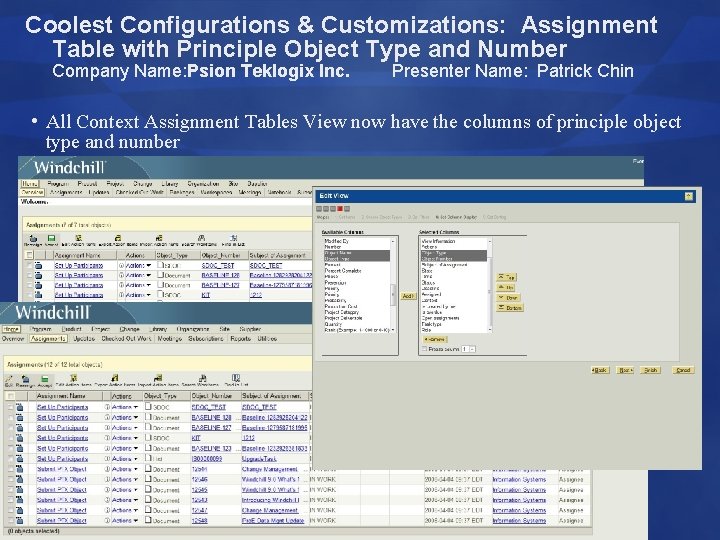Click Finish button in Edit View dialog
Image resolution: width=720 pixels, height=540 pixels.
pyautogui.click(x=650, y=370)
